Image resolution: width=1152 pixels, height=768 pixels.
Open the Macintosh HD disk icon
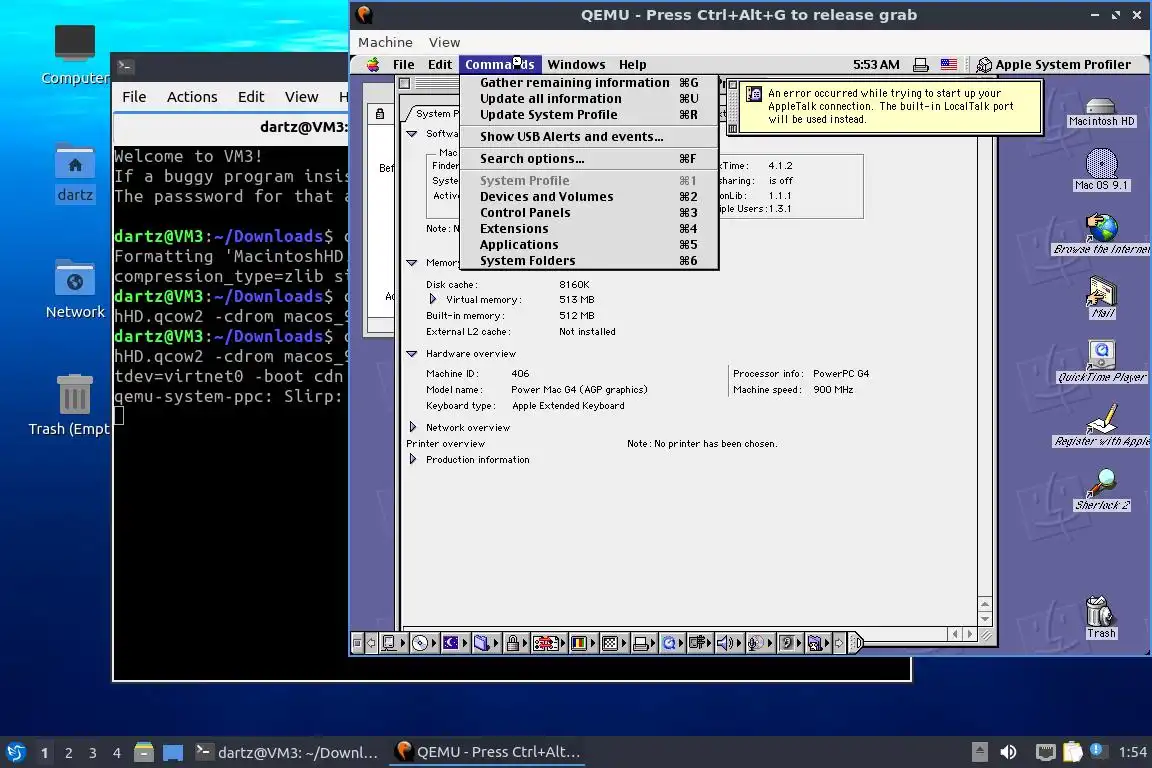[1101, 112]
